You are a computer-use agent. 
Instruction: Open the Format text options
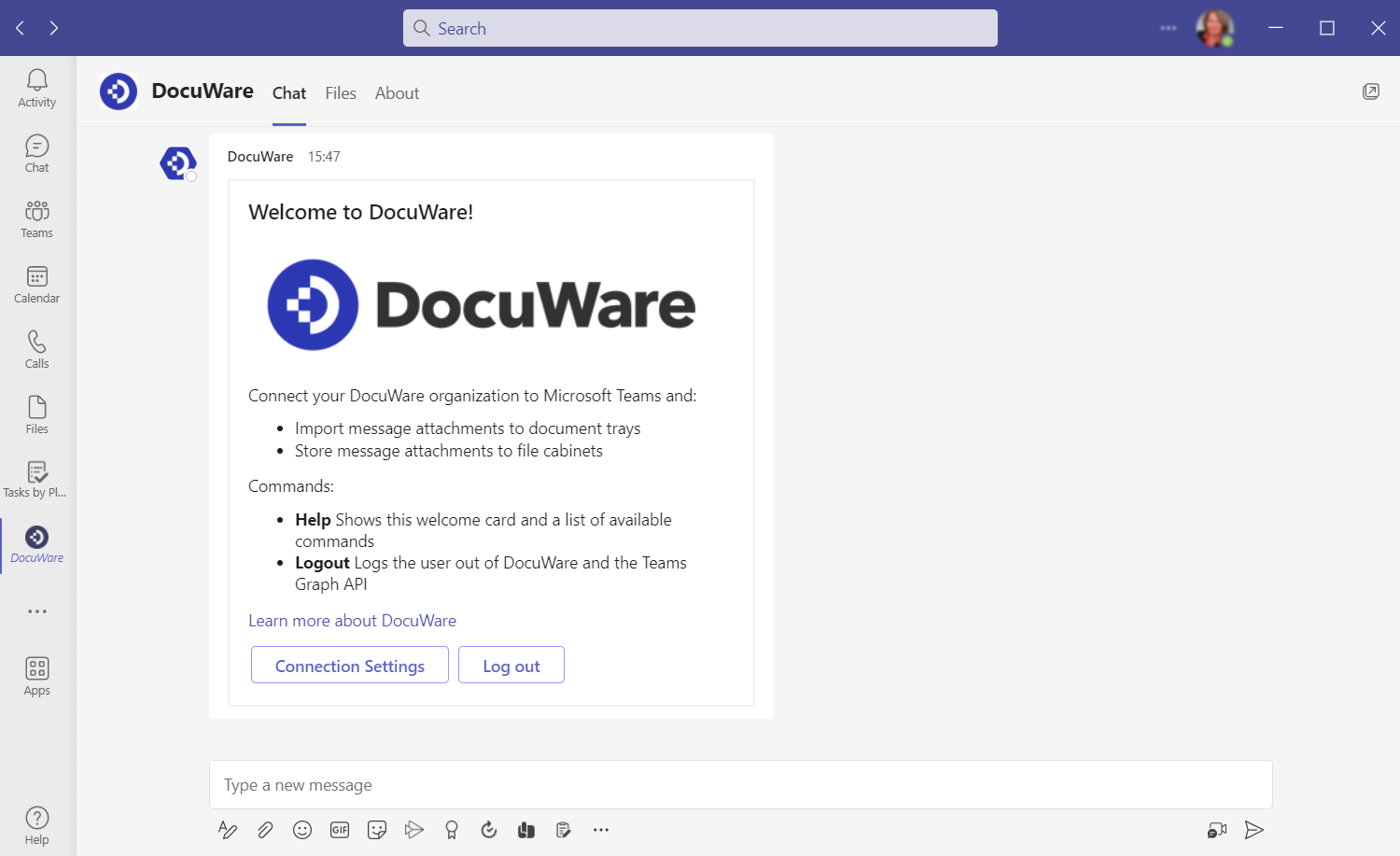point(228,830)
